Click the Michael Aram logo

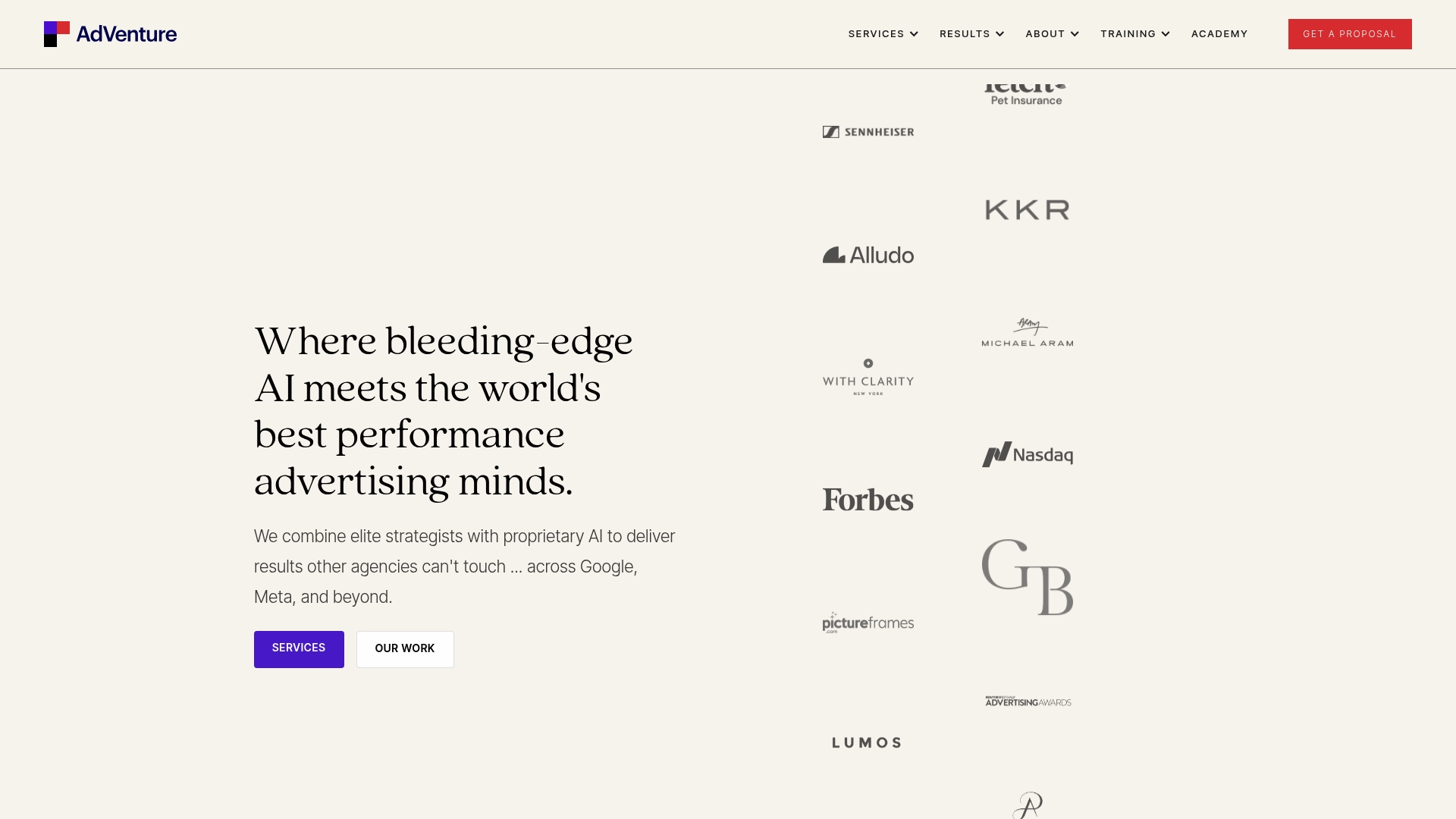1027,331
